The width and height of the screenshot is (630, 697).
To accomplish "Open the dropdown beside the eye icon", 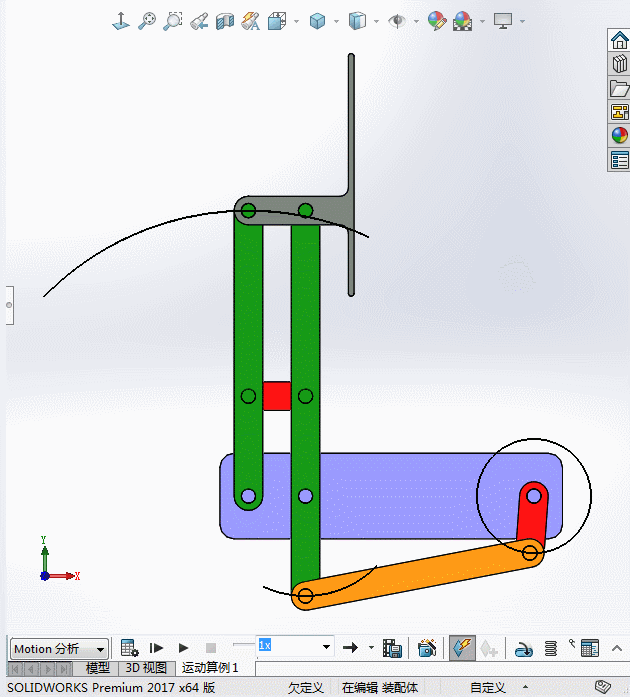I will pos(417,21).
